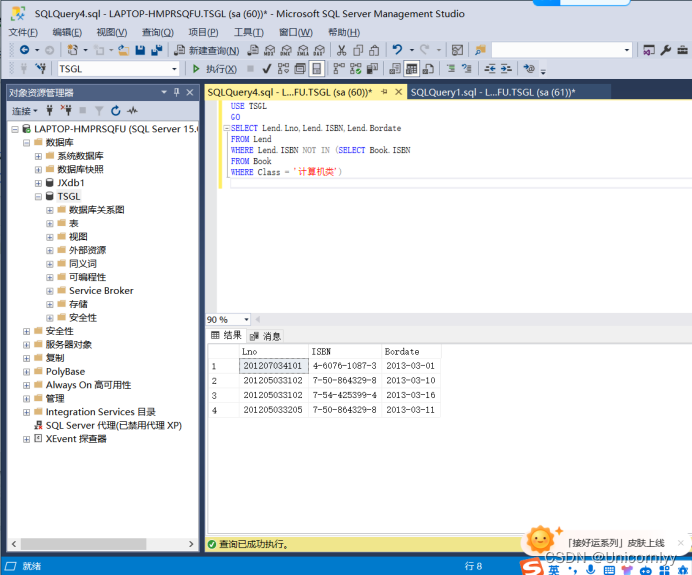The image size is (692, 575).
Task: Click the toolbox icon in the top toolbar
Action: point(683,50)
